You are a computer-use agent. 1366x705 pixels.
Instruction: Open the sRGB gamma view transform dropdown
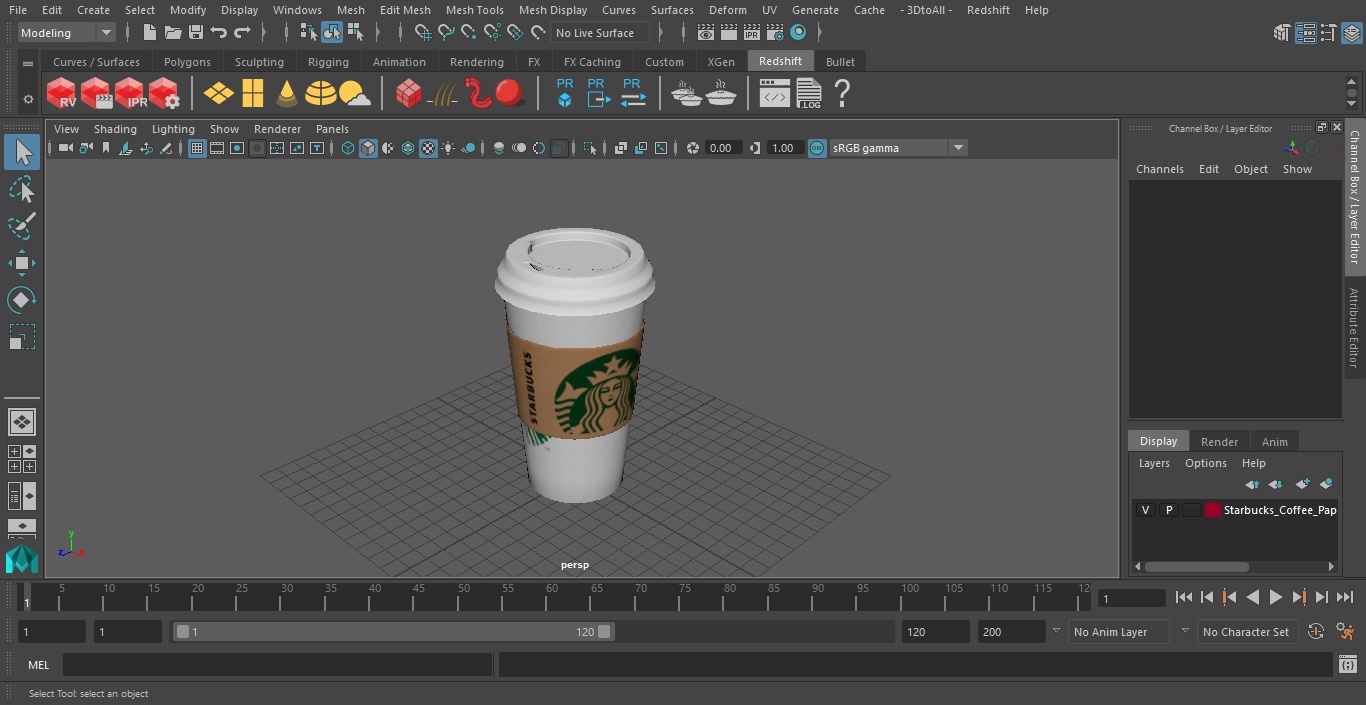(898, 148)
